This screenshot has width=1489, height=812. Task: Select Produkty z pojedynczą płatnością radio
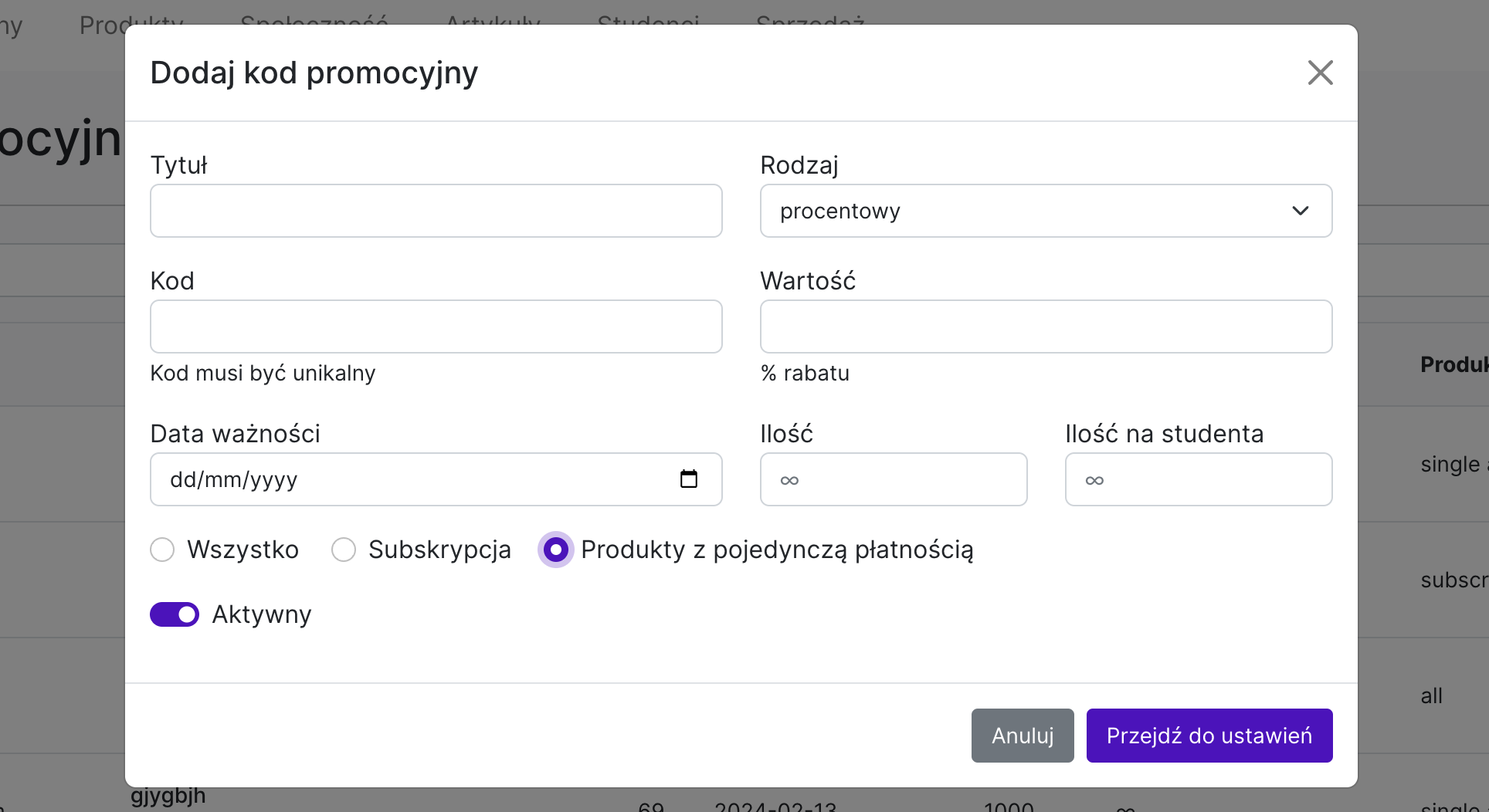(x=555, y=550)
